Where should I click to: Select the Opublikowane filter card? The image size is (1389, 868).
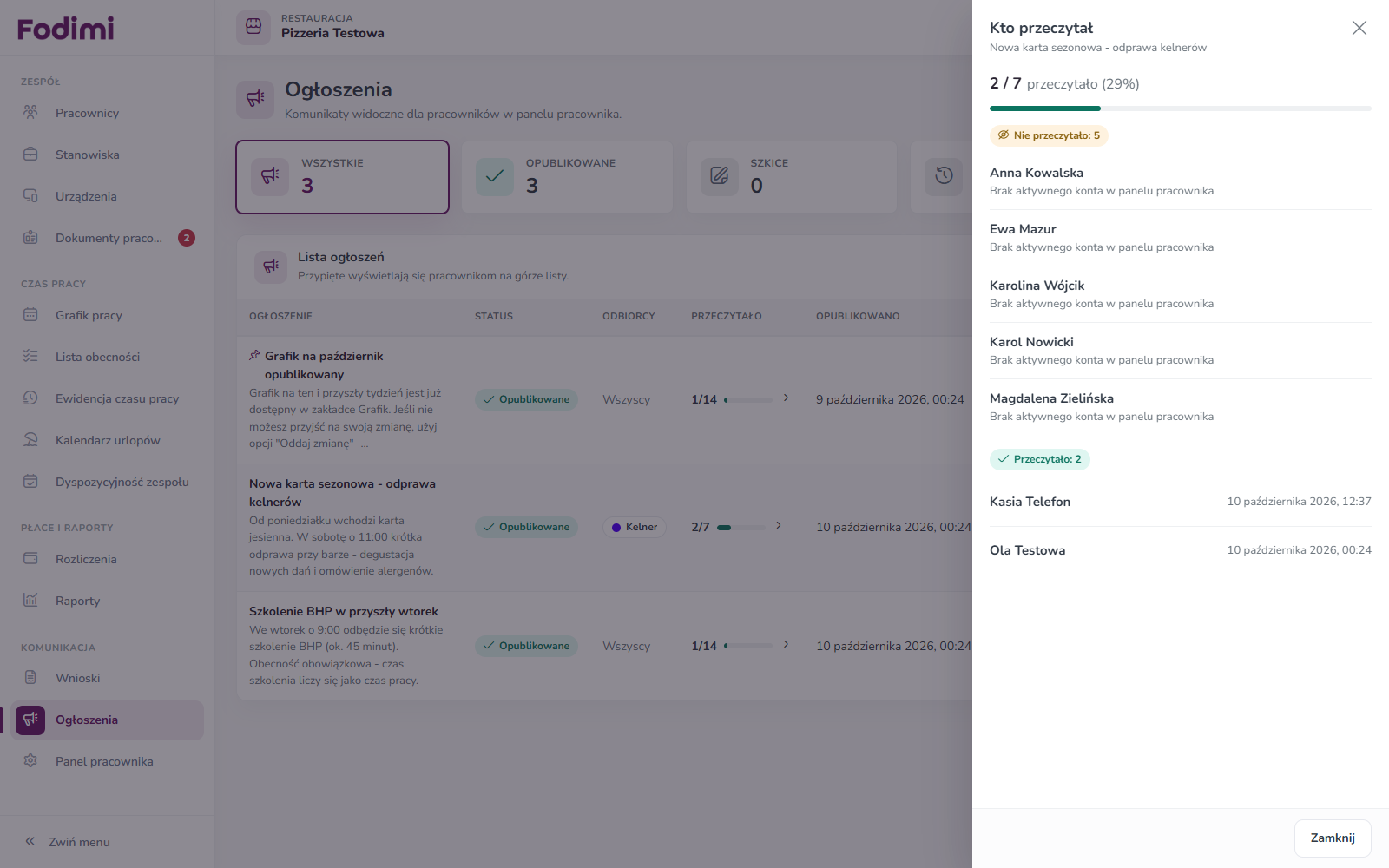[567, 177]
